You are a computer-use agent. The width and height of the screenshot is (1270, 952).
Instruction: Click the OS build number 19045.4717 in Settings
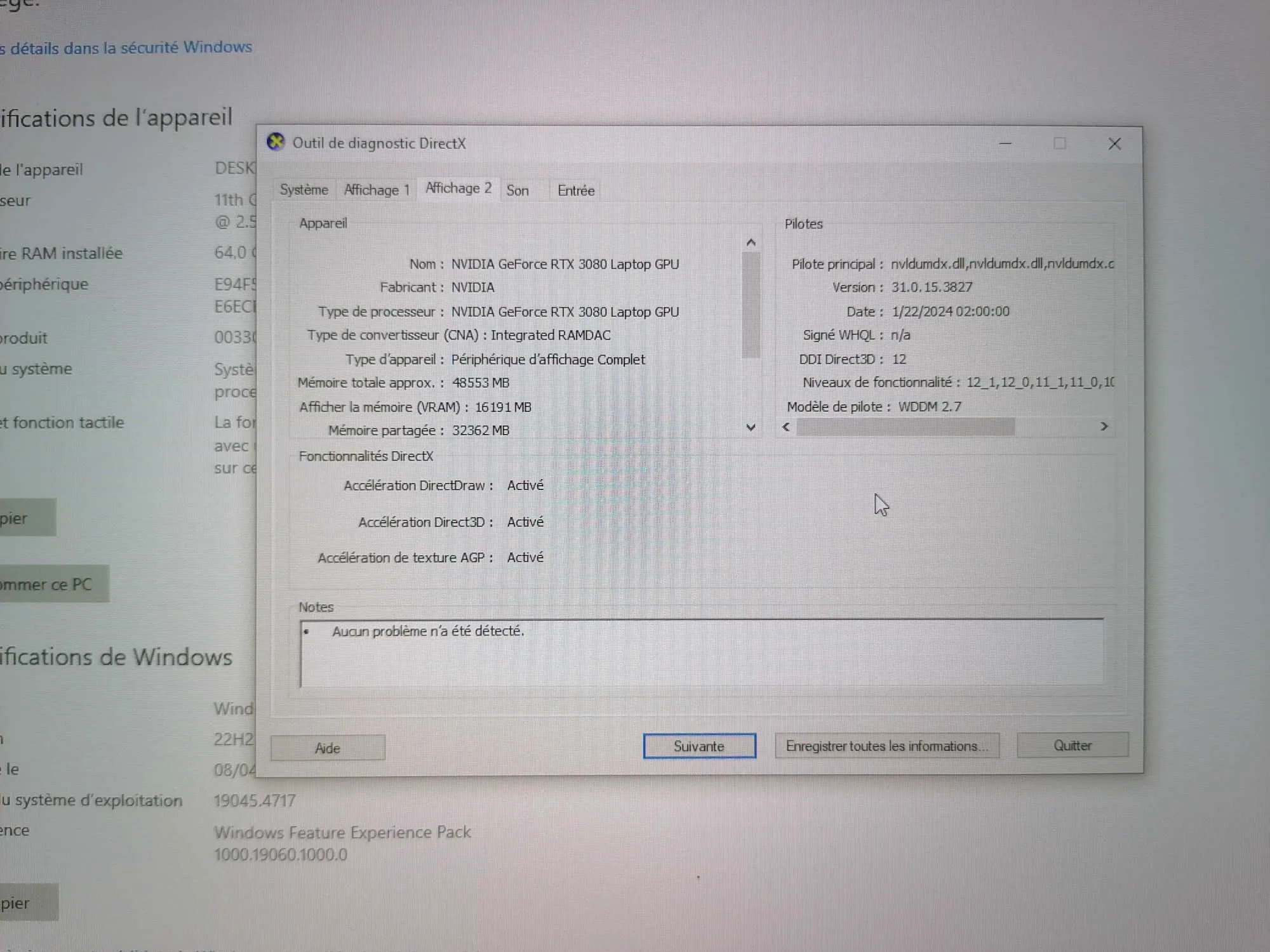pos(255,800)
